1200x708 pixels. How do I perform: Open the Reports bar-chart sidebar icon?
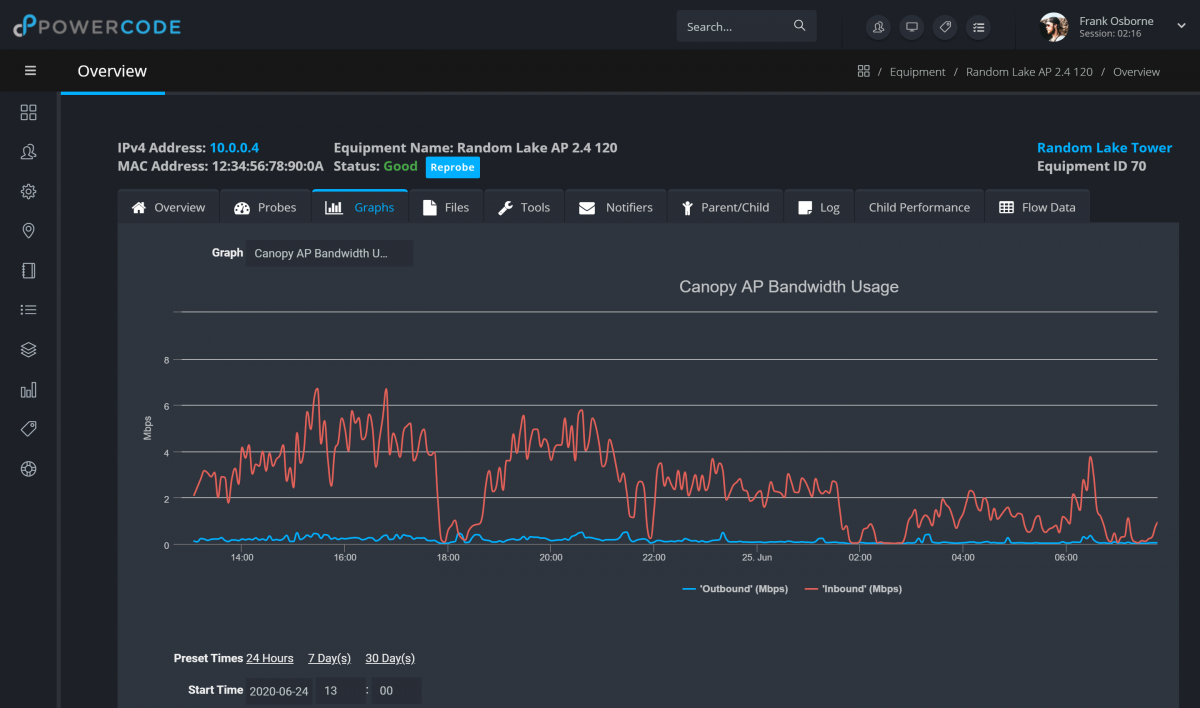28,389
